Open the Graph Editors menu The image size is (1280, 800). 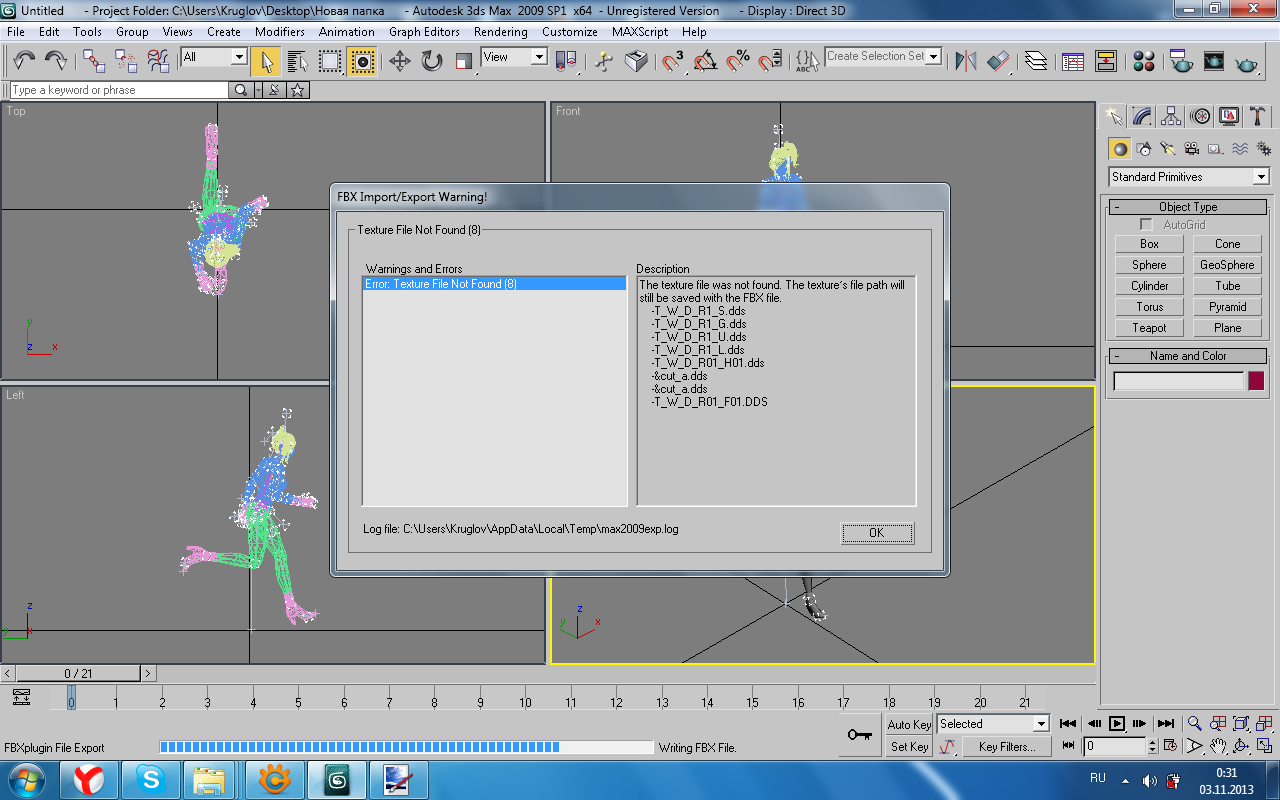pyautogui.click(x=424, y=32)
